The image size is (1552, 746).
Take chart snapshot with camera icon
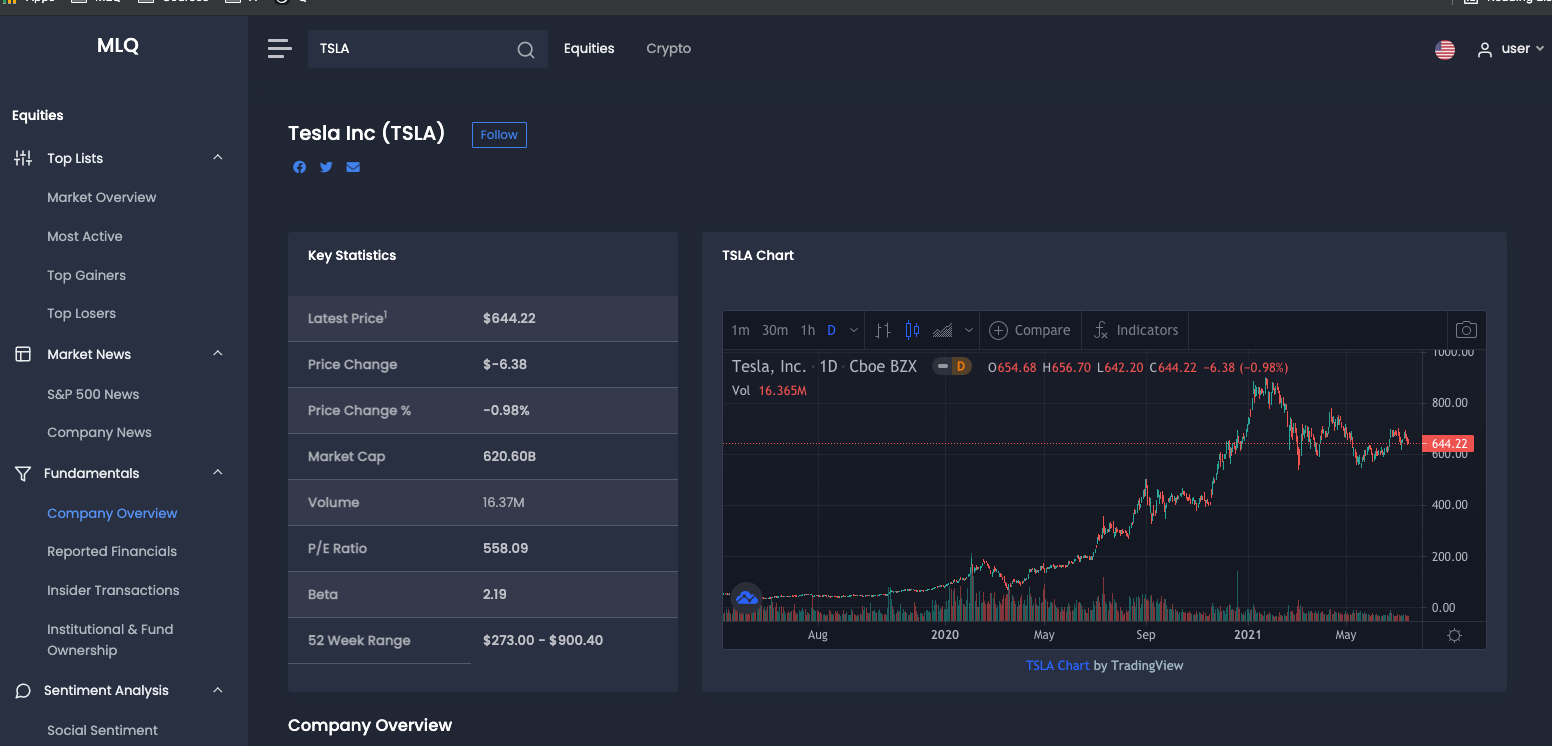coord(1466,330)
